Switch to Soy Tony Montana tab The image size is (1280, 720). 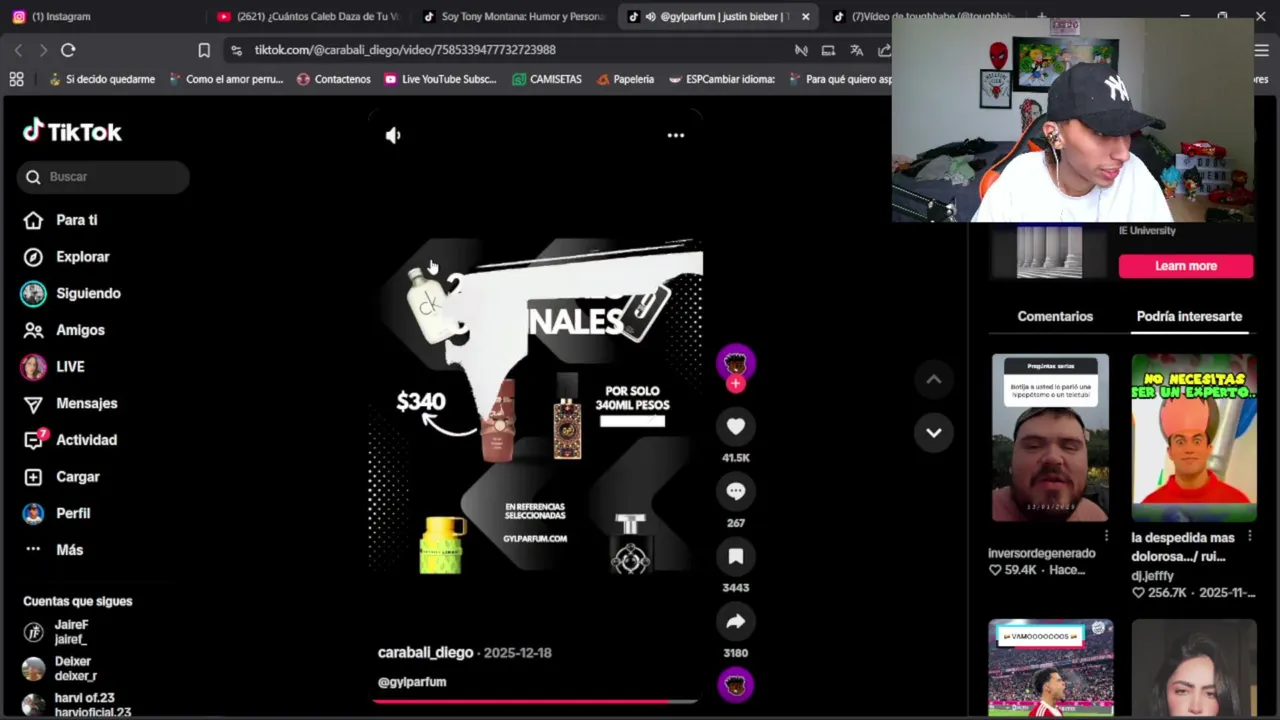click(x=514, y=16)
